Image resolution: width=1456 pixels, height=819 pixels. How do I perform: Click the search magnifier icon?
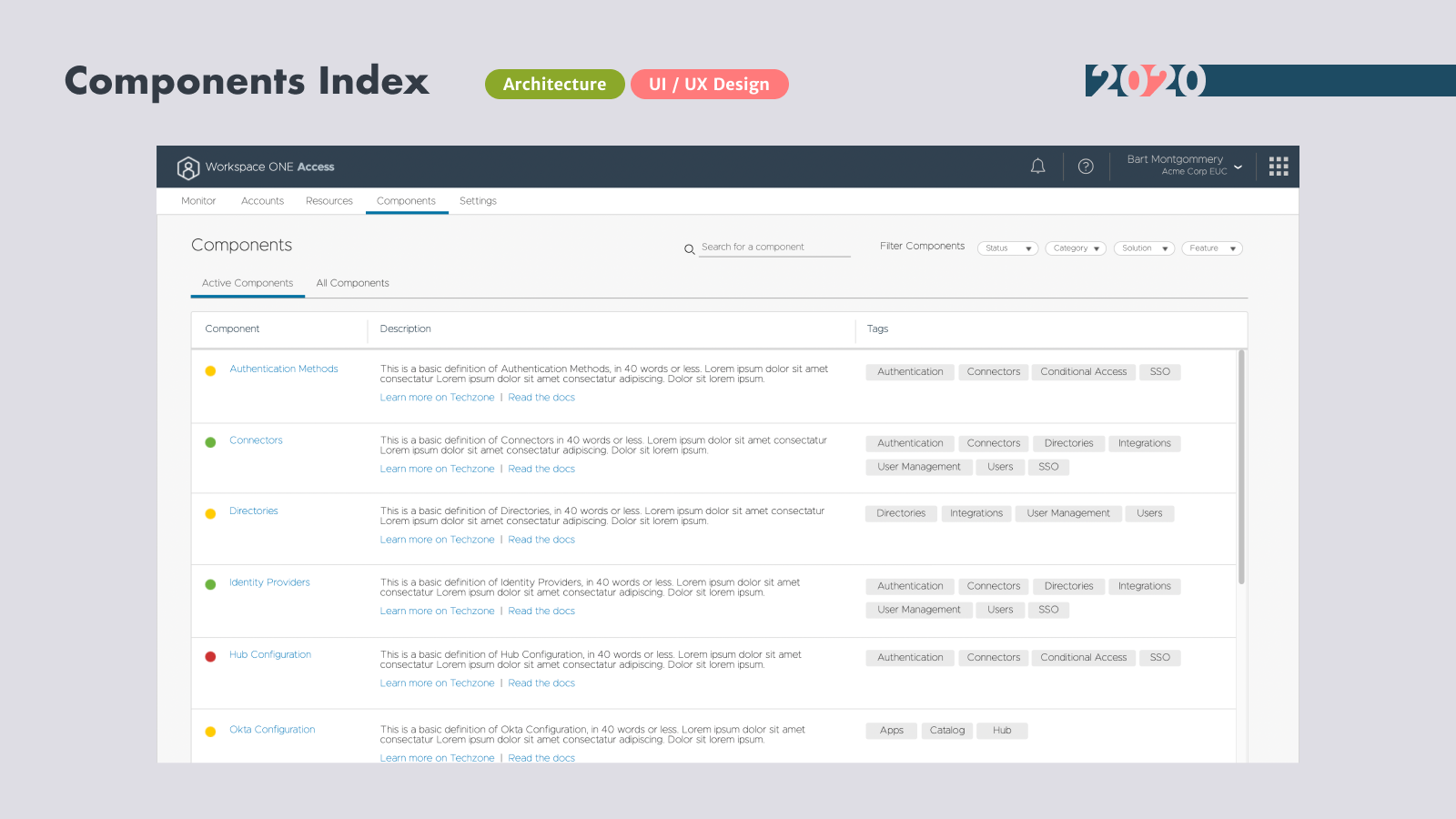point(690,248)
